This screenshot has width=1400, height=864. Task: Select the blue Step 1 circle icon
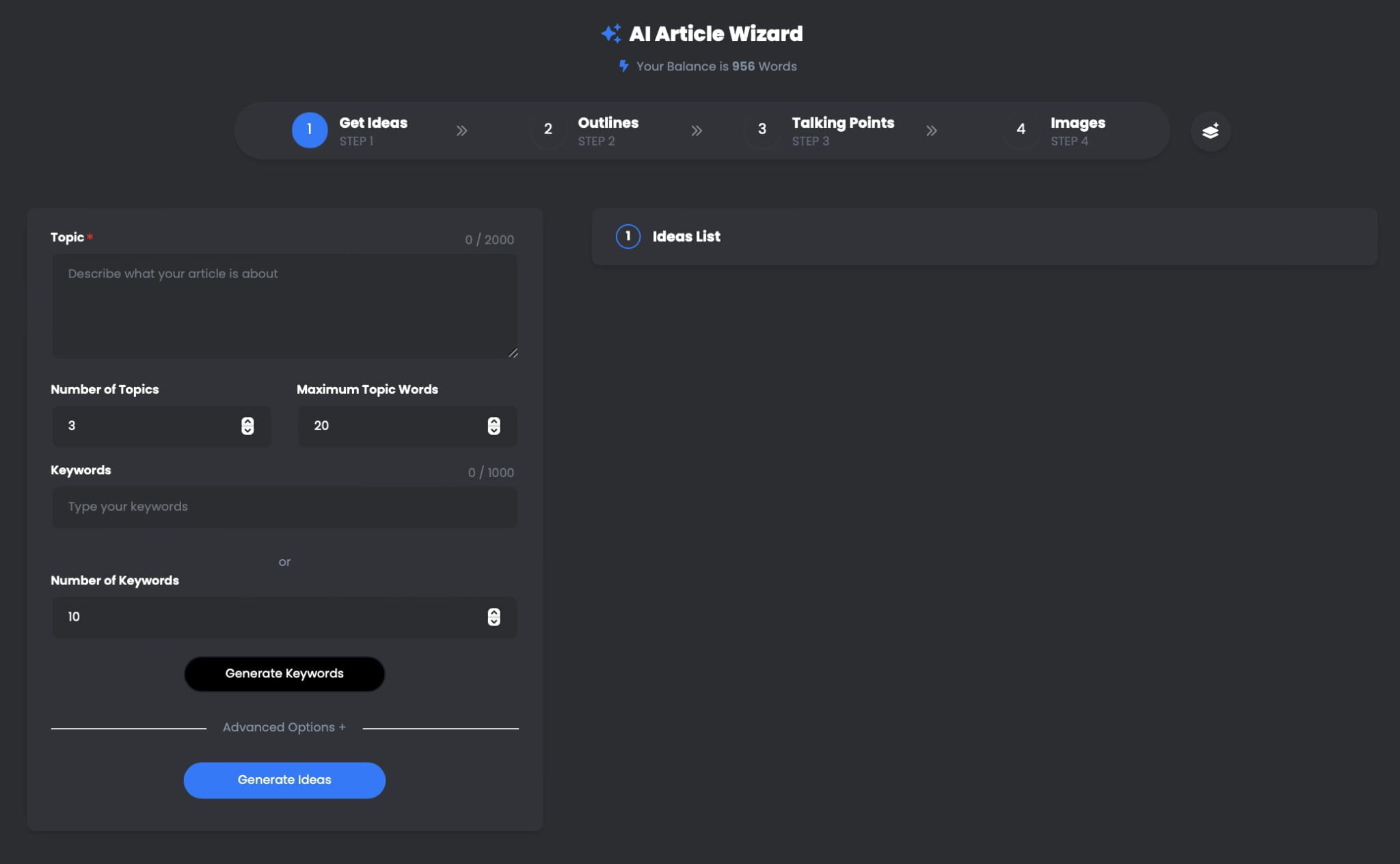click(x=310, y=129)
